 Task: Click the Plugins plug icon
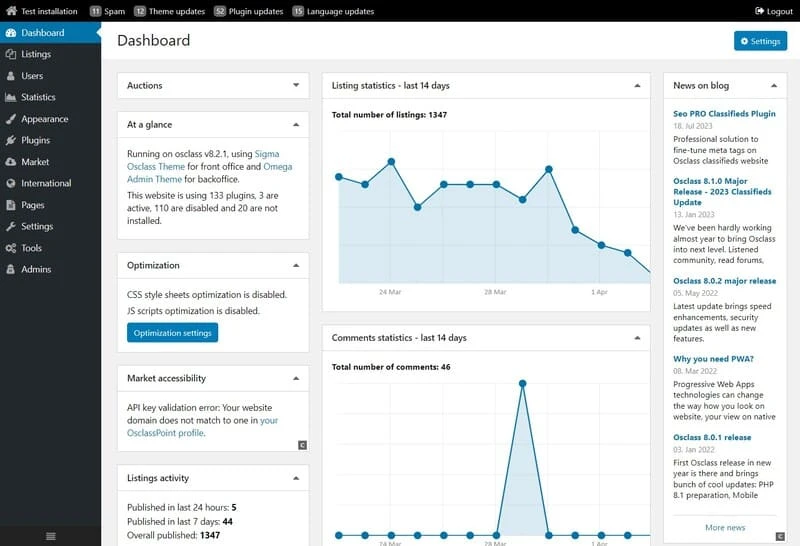[10, 141]
